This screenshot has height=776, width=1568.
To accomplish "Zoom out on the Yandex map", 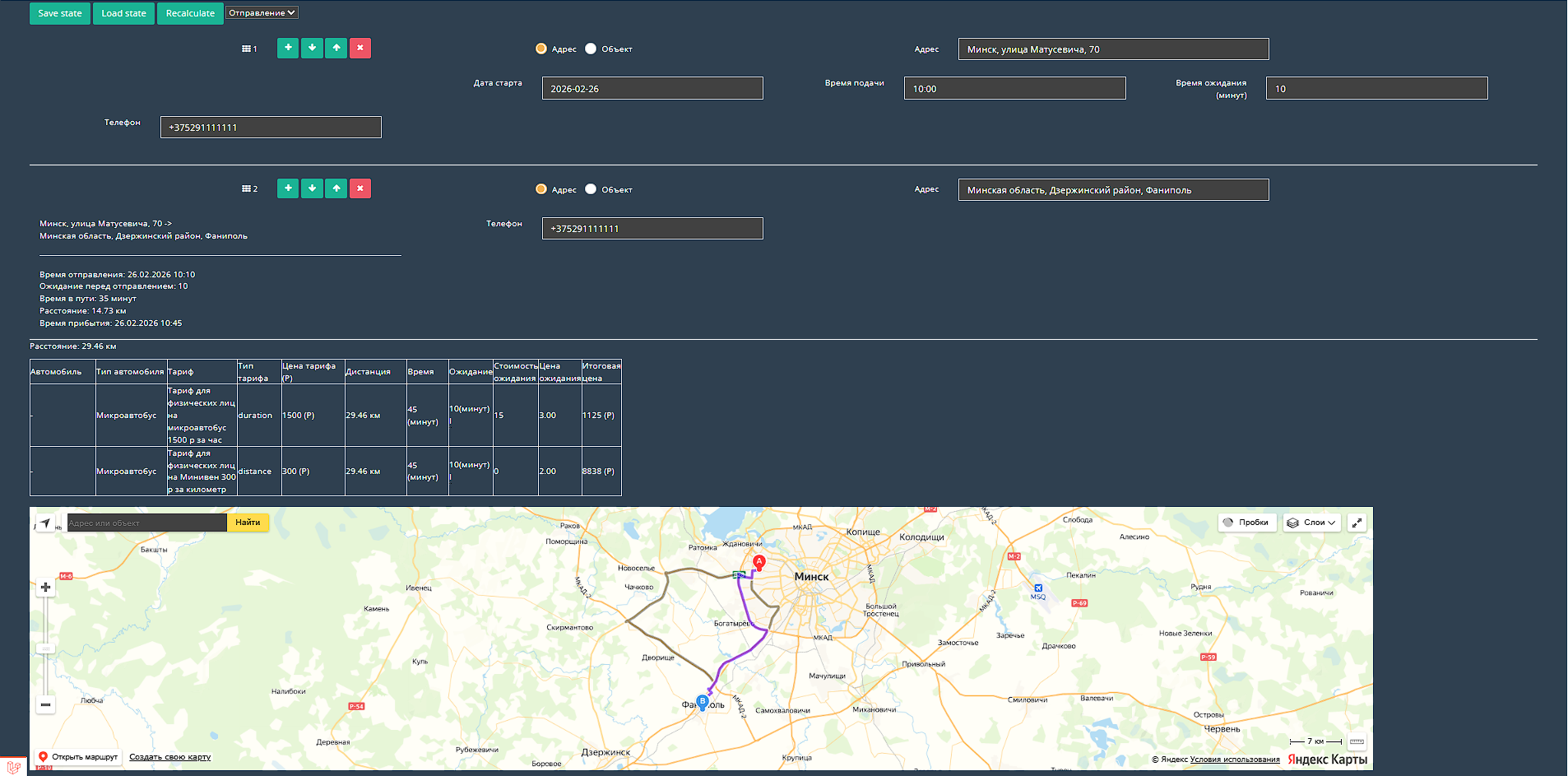I will [46, 704].
